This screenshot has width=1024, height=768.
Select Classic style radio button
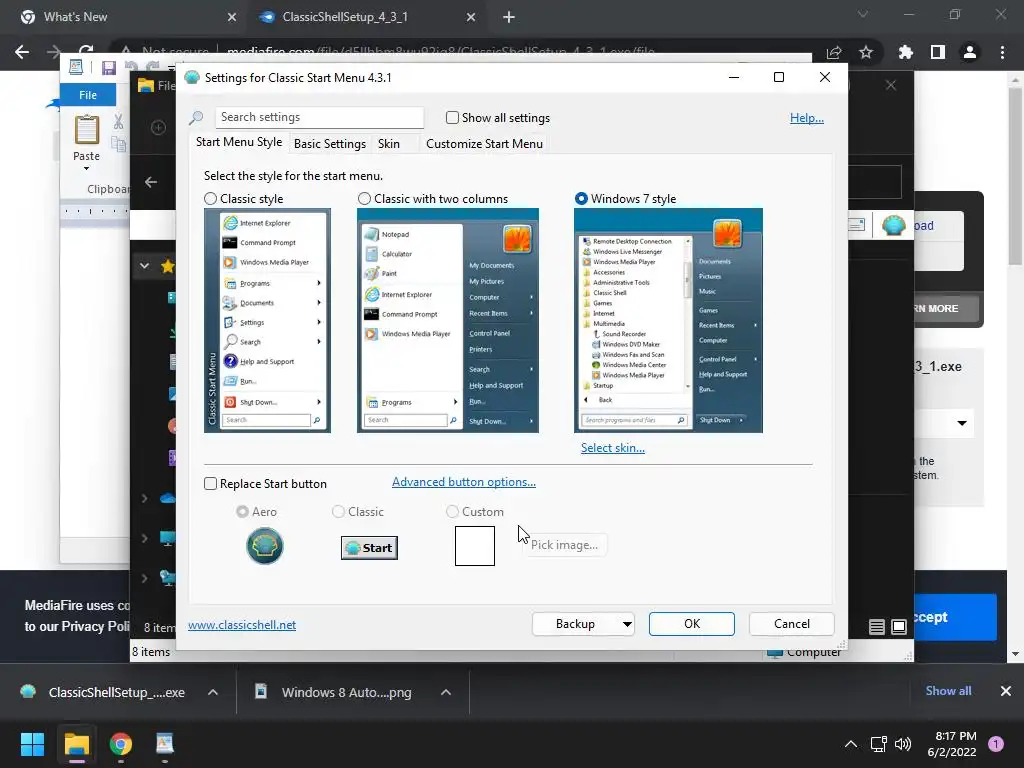pos(210,199)
